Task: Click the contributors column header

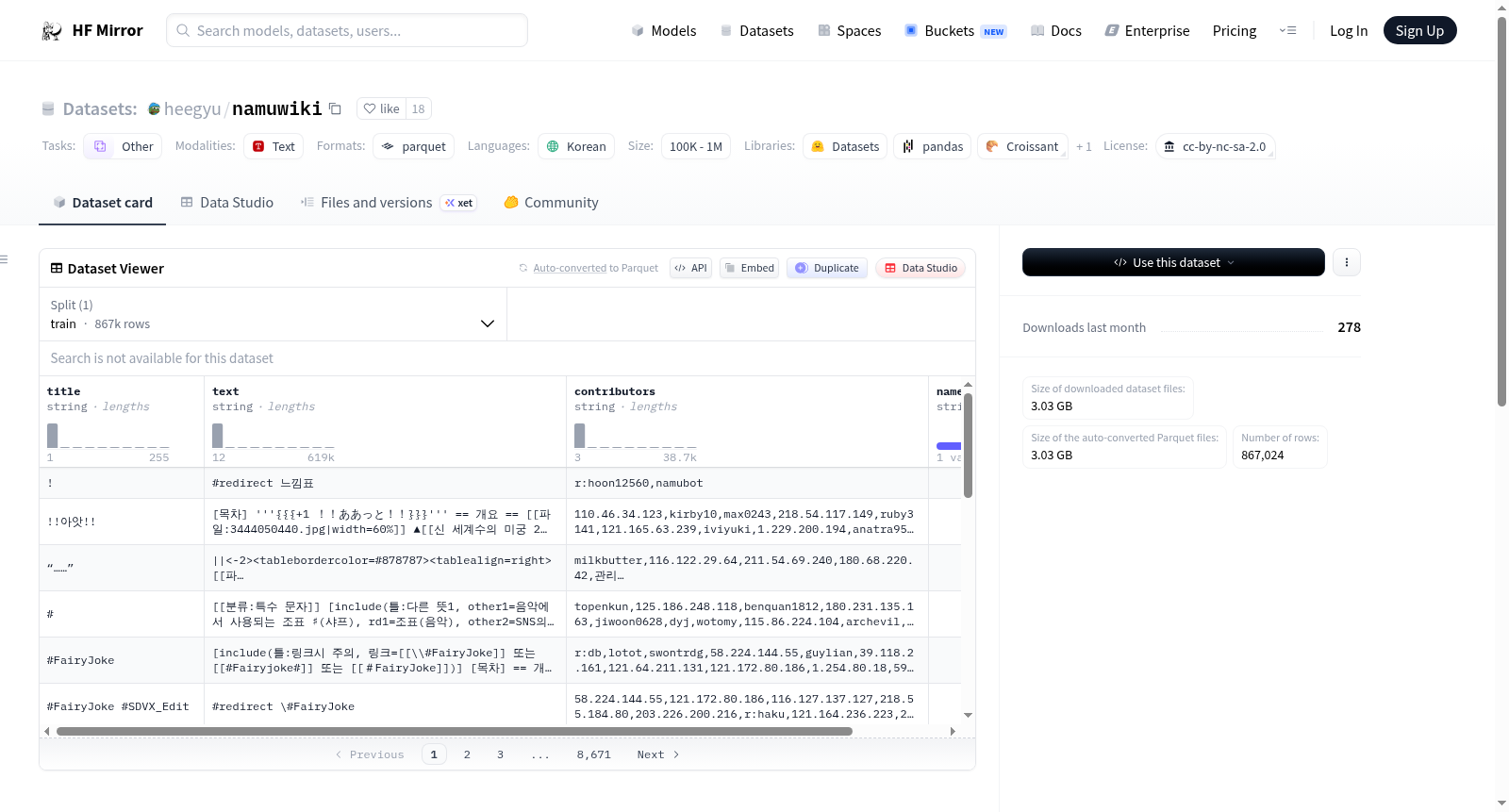Action: pos(615,391)
